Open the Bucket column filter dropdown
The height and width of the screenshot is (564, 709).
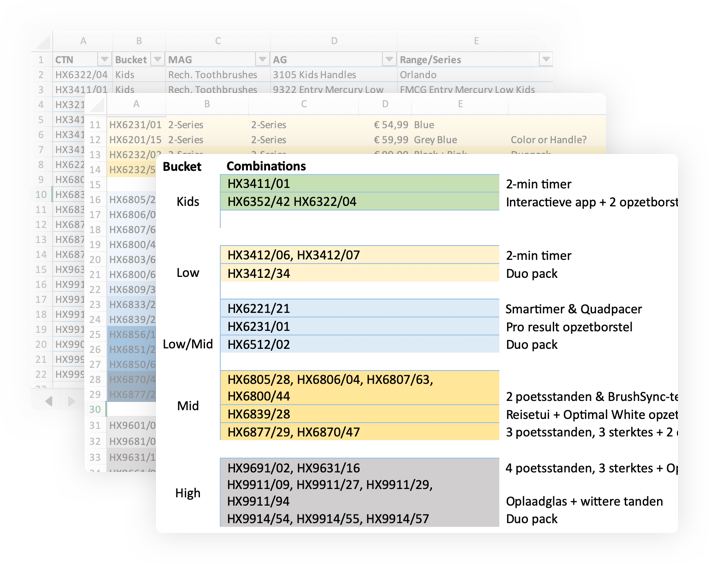click(x=157, y=59)
